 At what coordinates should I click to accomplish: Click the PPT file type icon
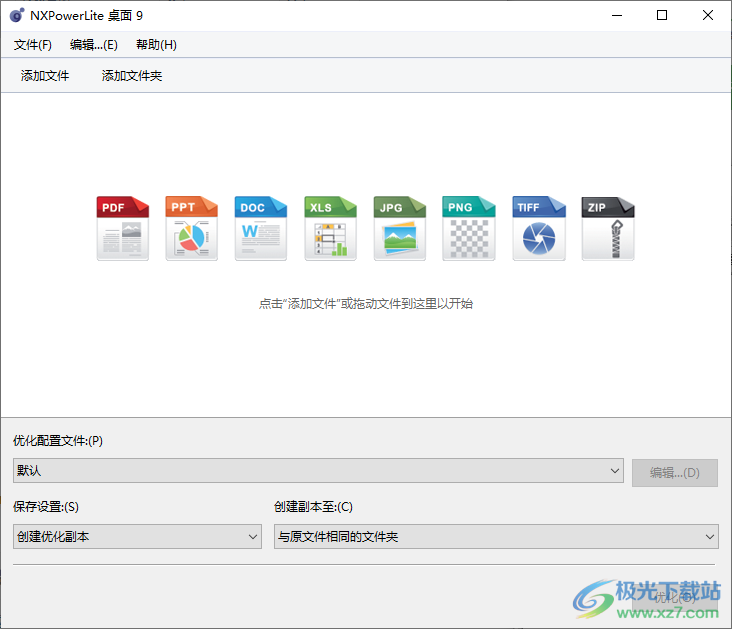tap(192, 228)
